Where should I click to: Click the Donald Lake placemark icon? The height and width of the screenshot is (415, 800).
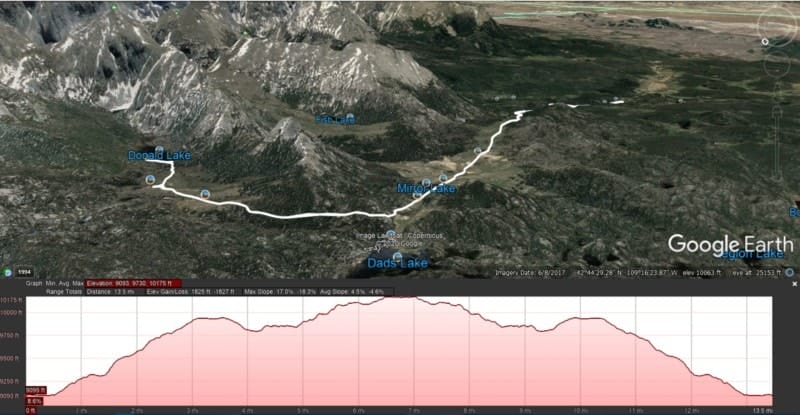pos(159,150)
